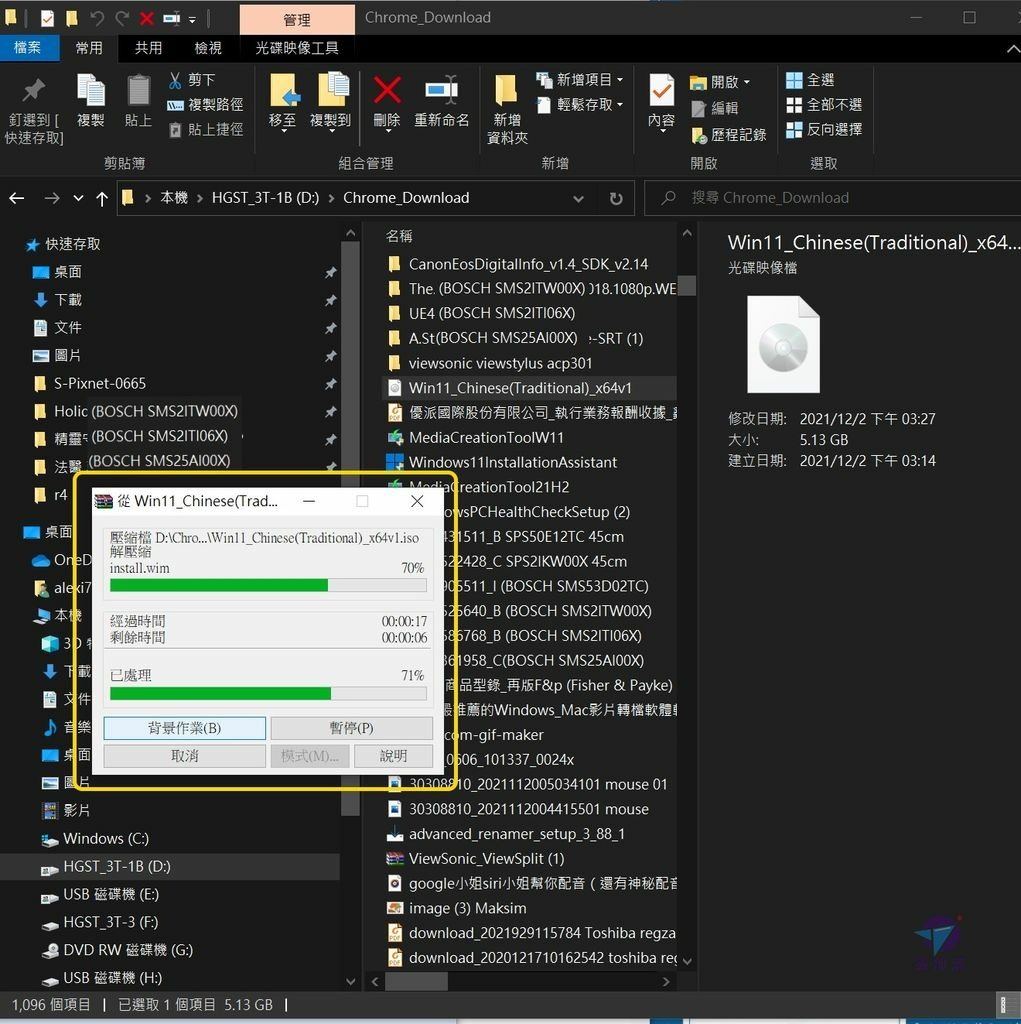Collapse the ribbon with the chevron

[x=1013, y=49]
